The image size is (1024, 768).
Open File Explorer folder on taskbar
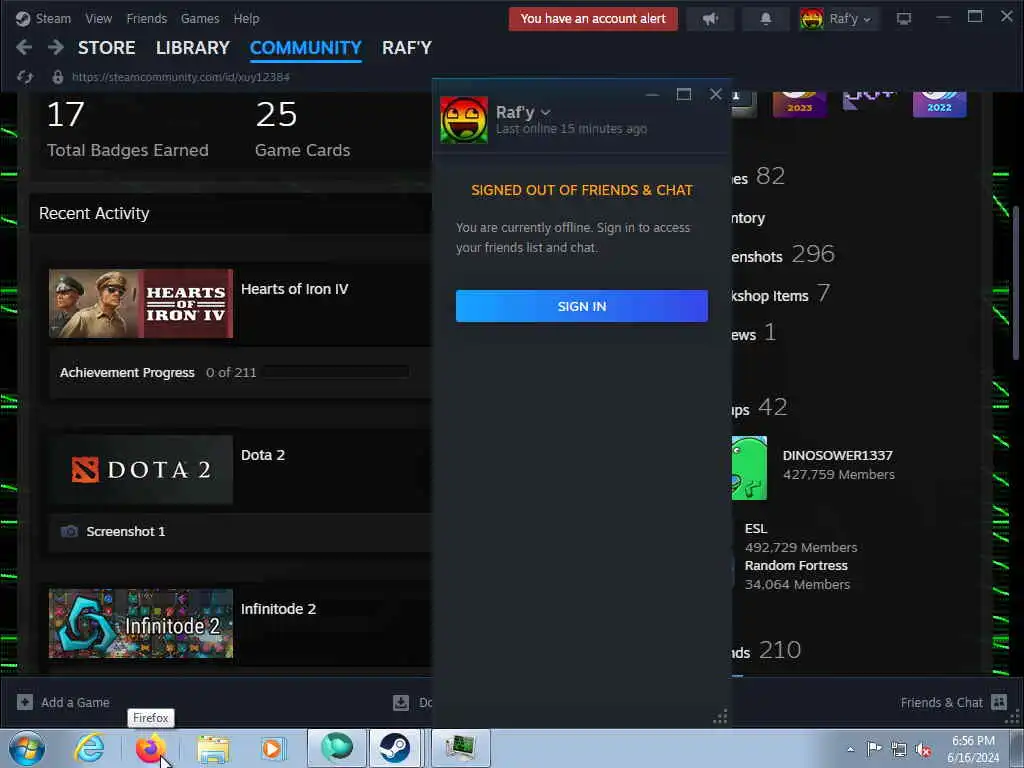(213, 750)
